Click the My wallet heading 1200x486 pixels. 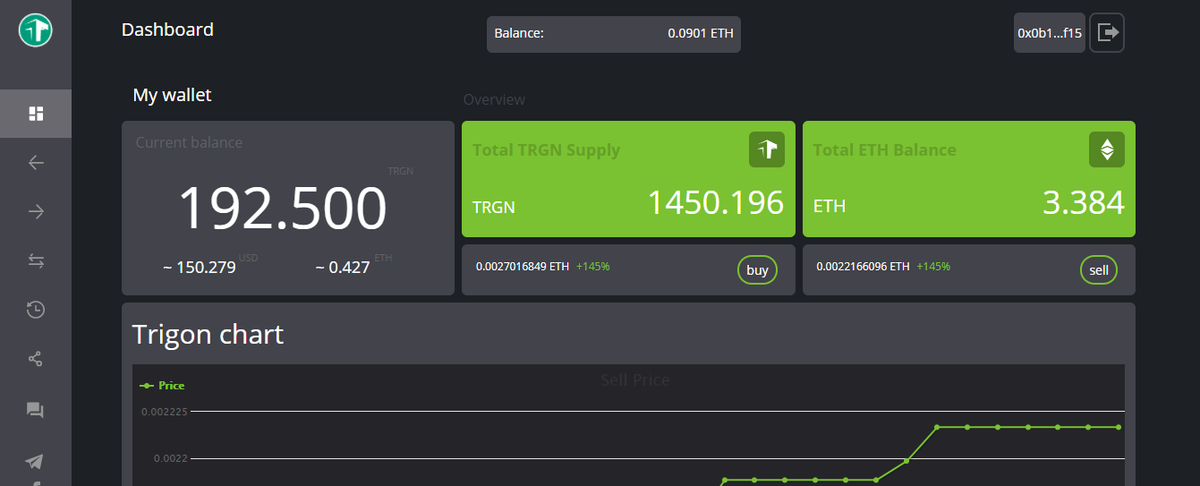172,95
